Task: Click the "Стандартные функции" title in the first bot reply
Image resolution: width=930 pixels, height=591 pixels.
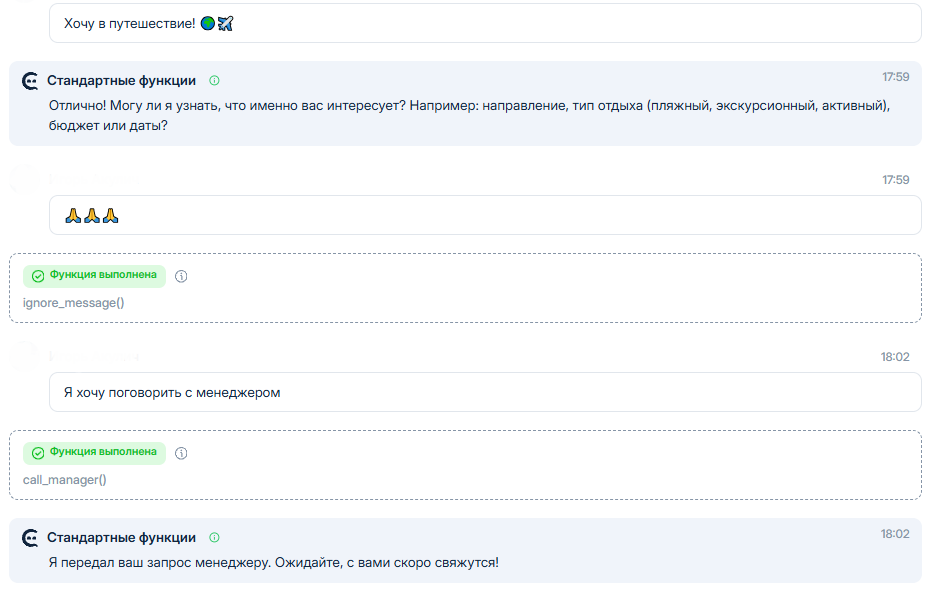Action: tap(121, 81)
